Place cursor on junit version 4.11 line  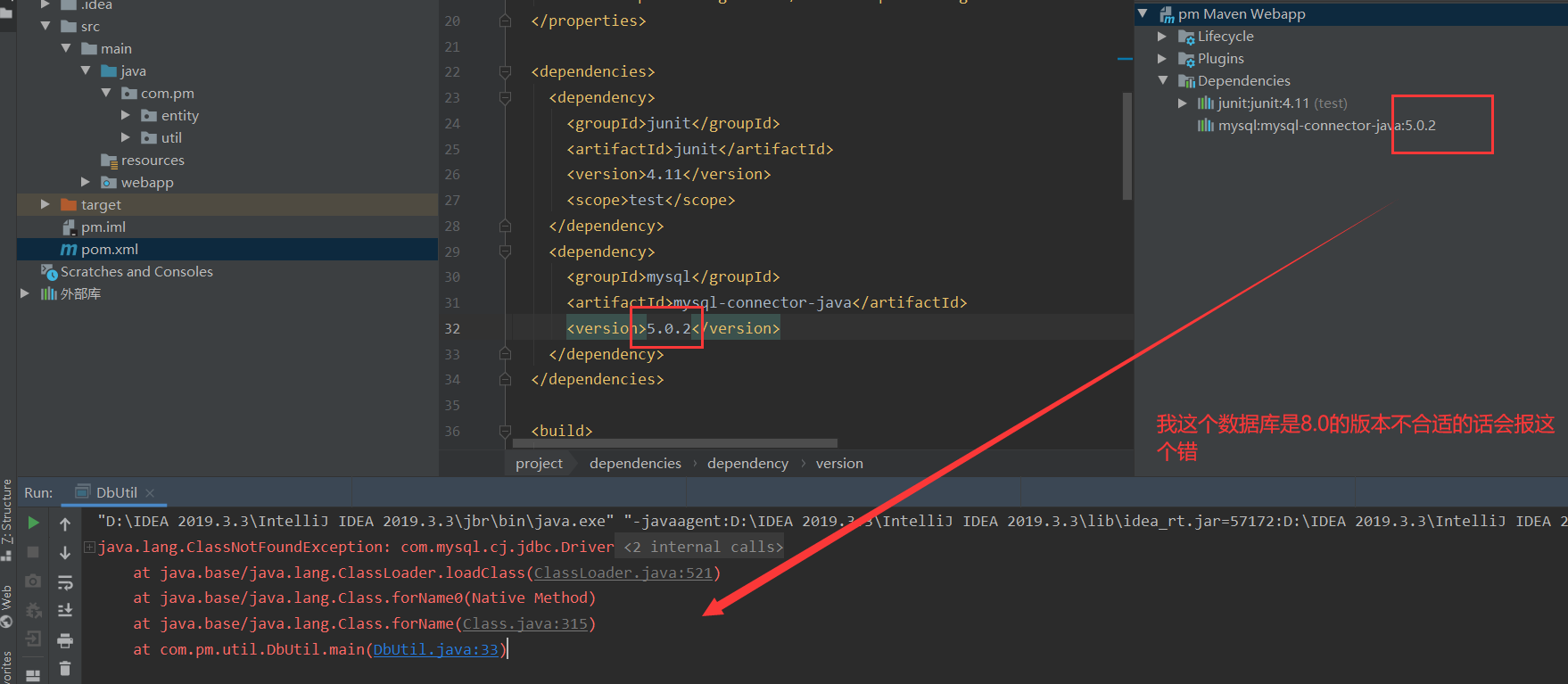coord(668,174)
